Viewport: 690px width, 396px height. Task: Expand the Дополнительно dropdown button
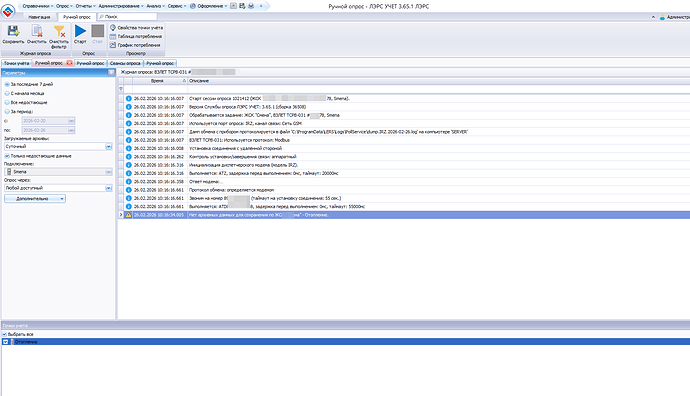[x=35, y=199]
